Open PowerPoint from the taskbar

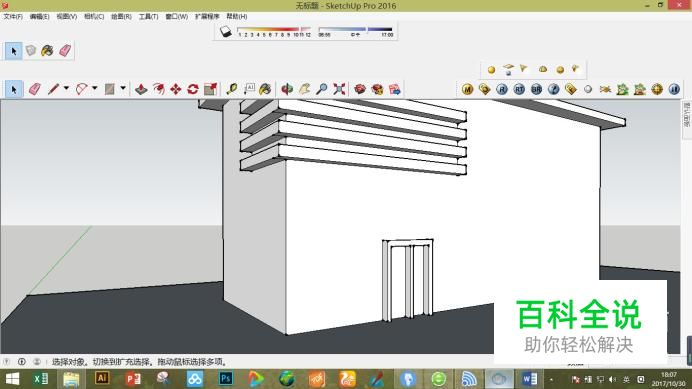(133, 379)
